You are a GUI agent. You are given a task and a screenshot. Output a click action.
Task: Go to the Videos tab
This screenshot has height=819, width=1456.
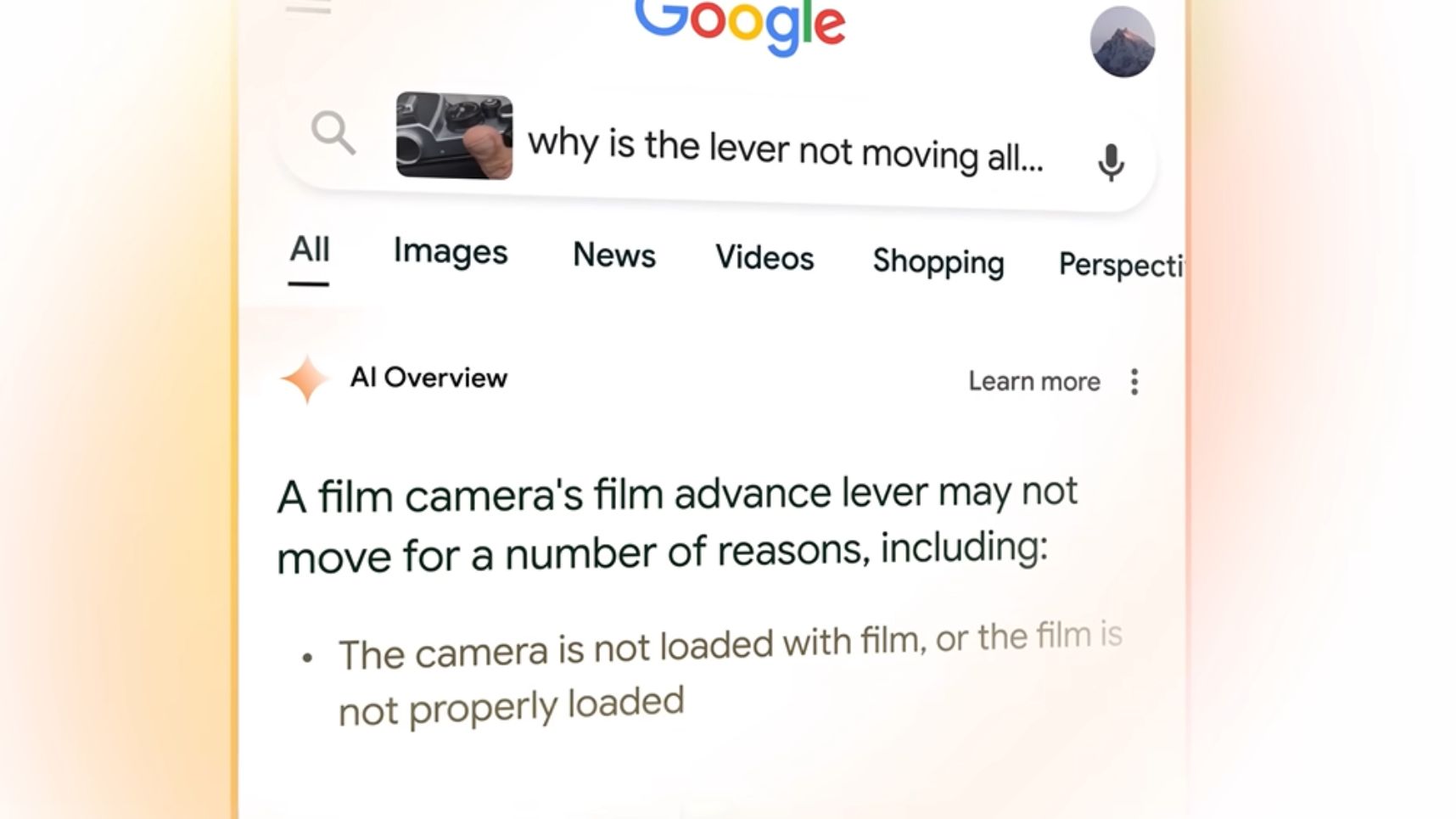pyautogui.click(x=764, y=257)
